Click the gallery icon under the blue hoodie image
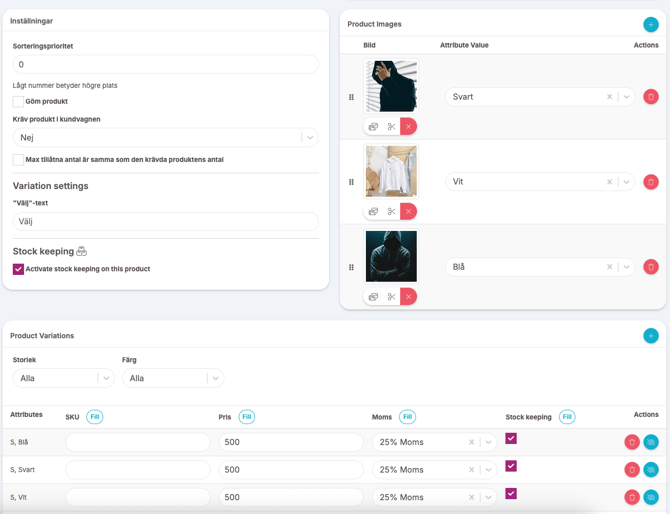The width and height of the screenshot is (670, 514). click(373, 297)
